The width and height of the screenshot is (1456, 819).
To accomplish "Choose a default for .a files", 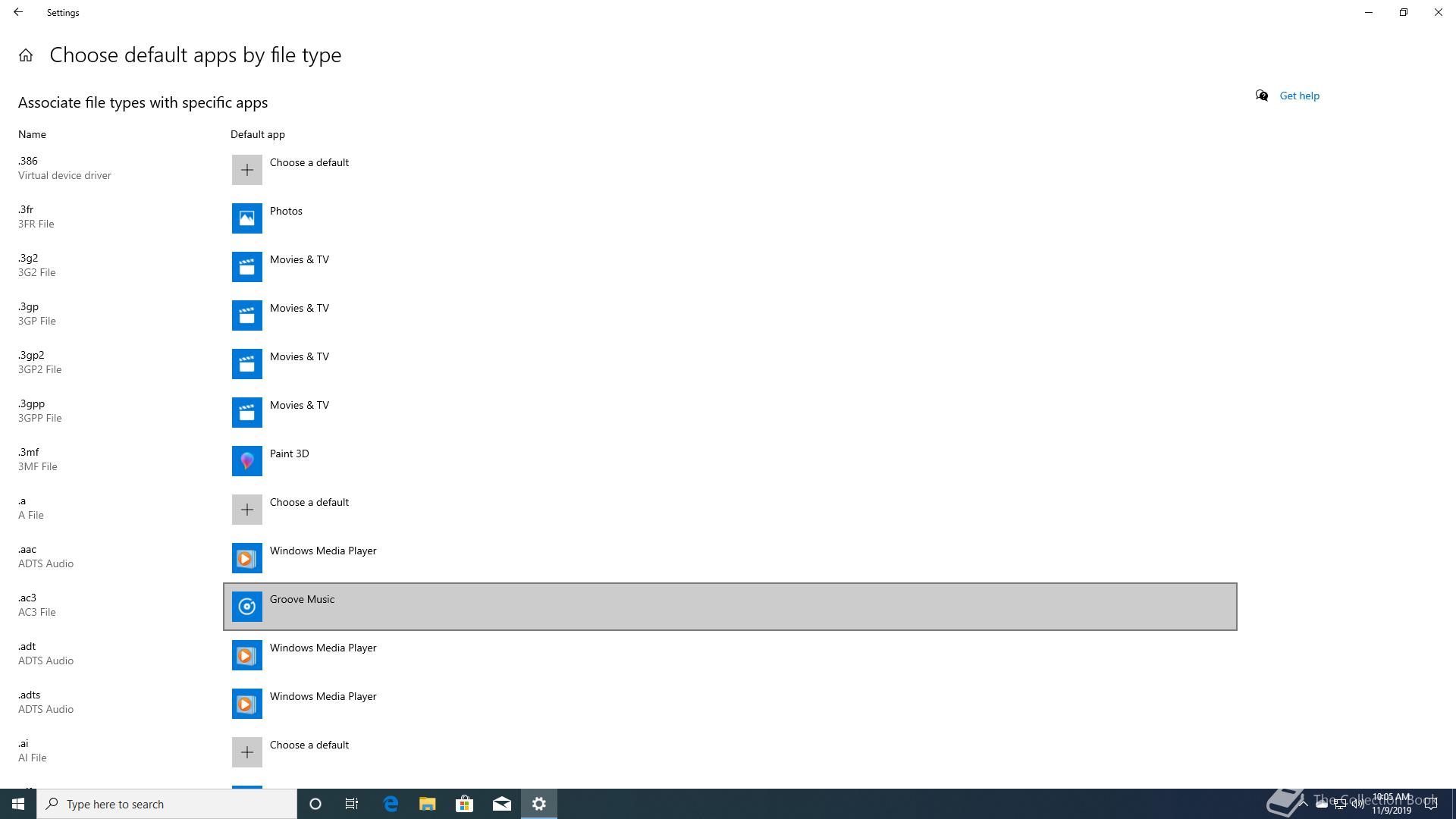I will (730, 510).
